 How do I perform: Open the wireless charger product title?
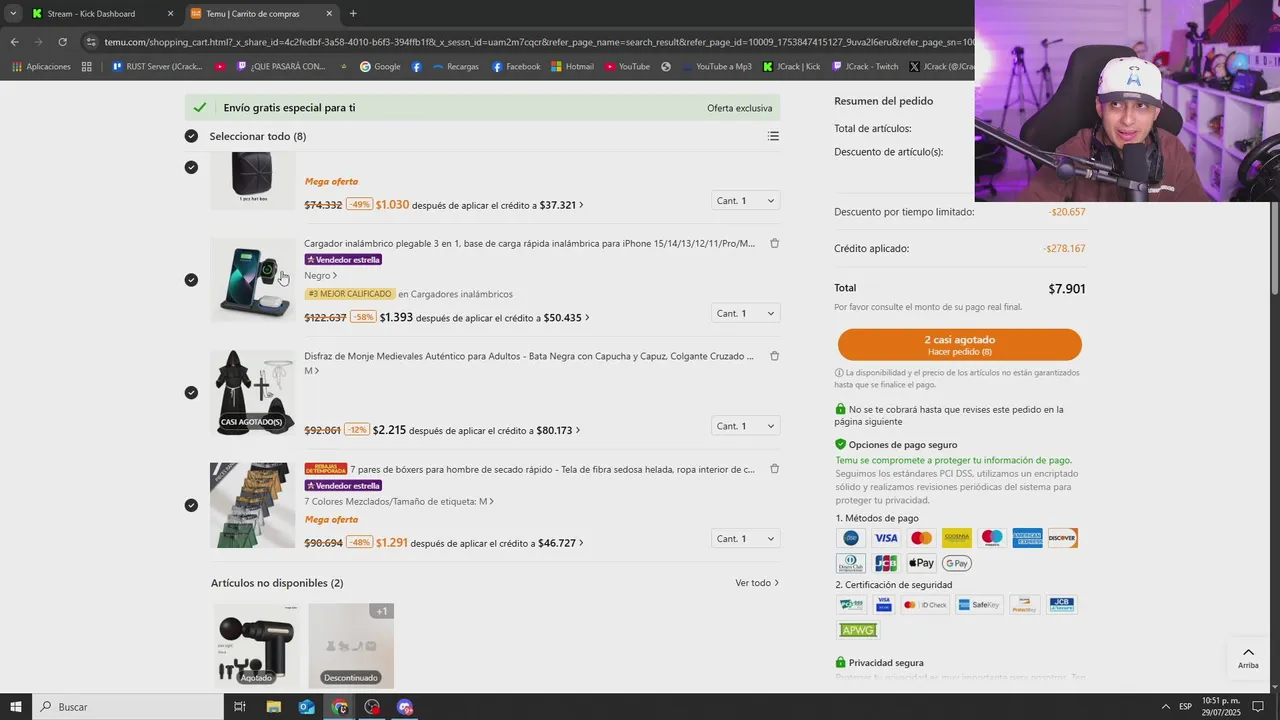530,243
